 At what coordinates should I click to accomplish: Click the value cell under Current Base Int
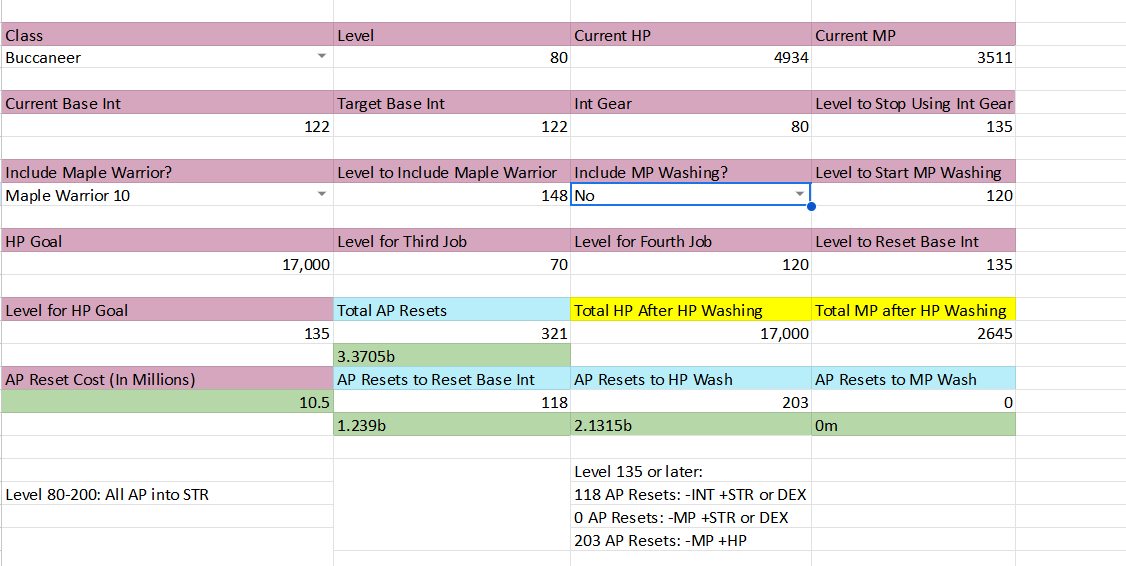(x=167, y=127)
